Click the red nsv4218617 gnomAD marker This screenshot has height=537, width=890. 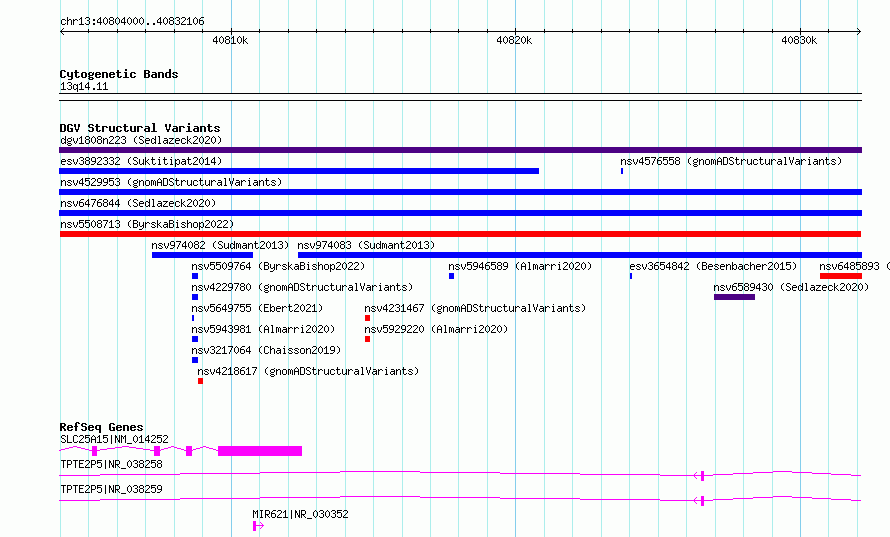(200, 381)
